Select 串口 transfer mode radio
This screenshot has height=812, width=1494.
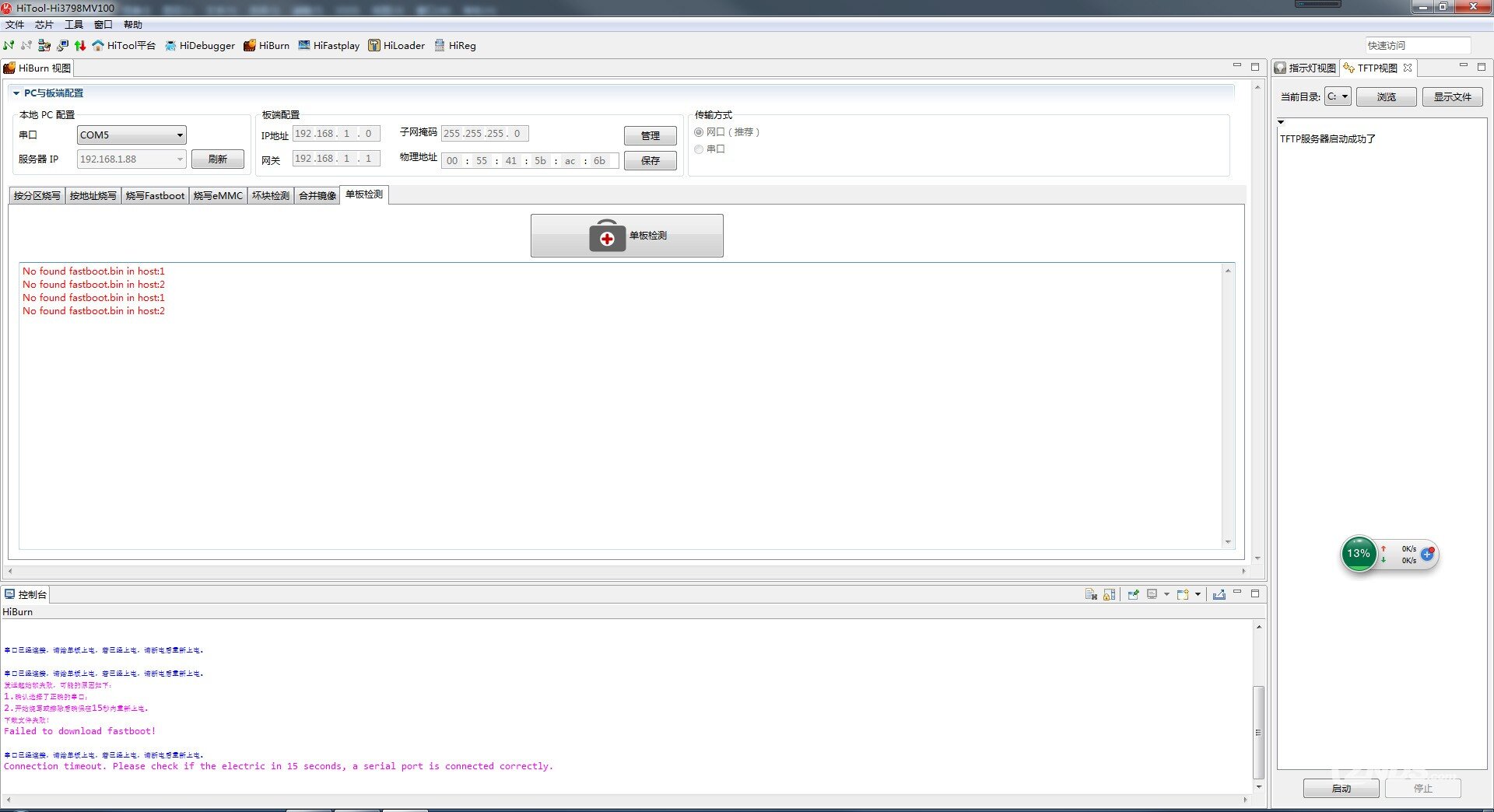pyautogui.click(x=699, y=149)
